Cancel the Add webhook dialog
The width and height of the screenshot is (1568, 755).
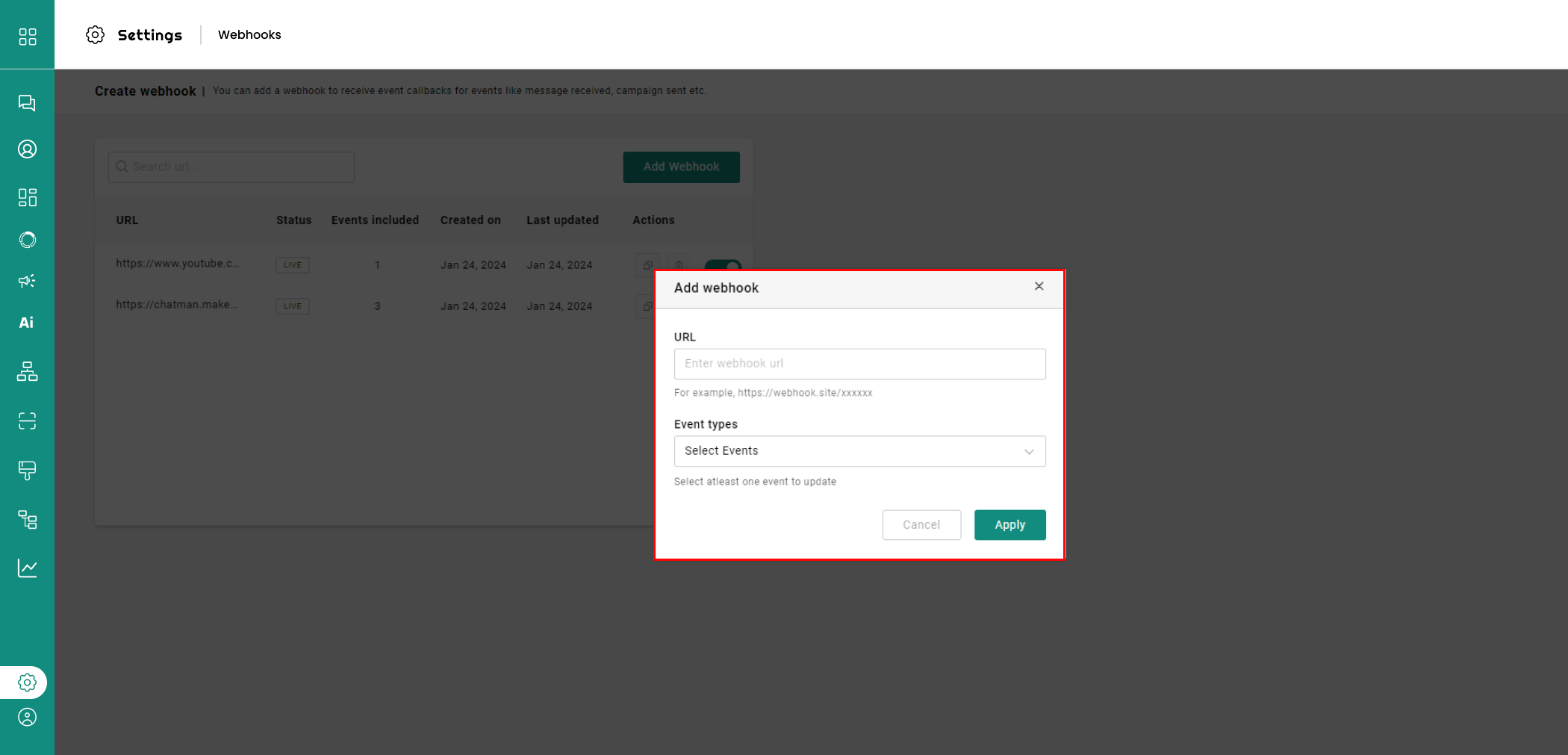click(x=921, y=525)
